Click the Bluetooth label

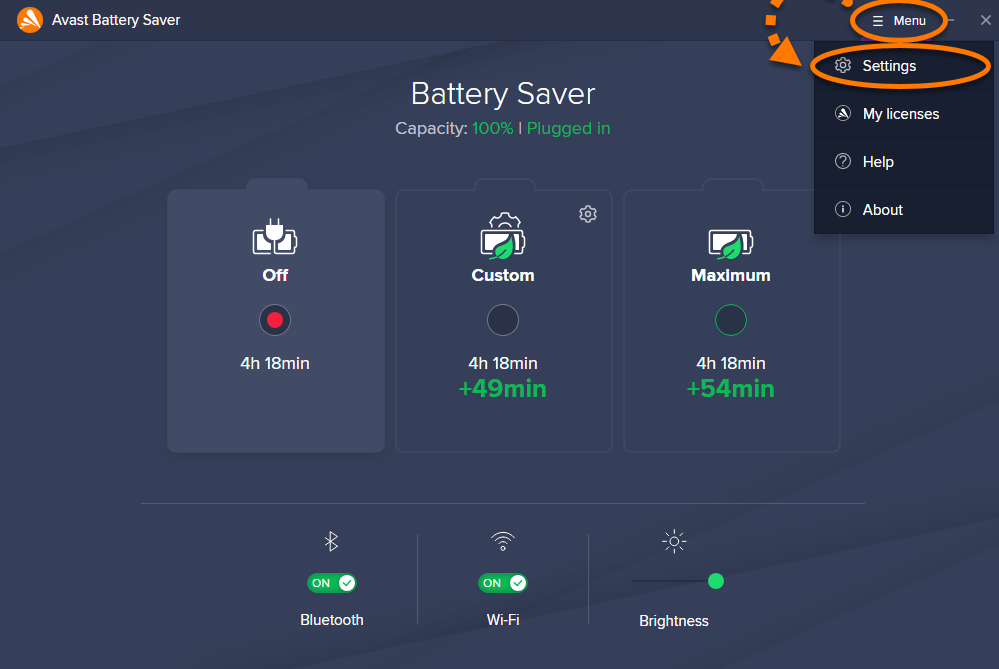332,620
